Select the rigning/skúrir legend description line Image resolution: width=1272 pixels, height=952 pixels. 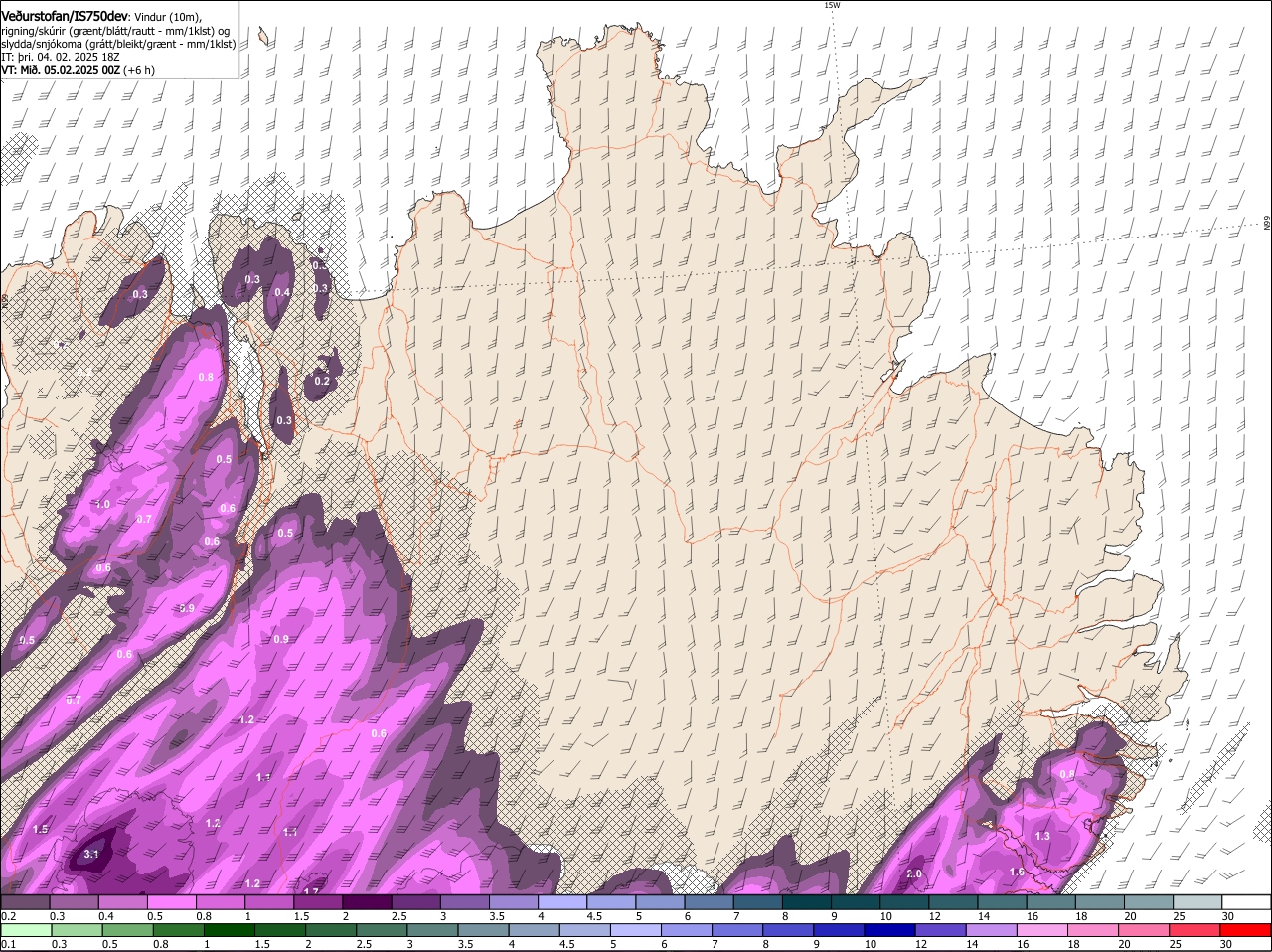click(x=116, y=31)
